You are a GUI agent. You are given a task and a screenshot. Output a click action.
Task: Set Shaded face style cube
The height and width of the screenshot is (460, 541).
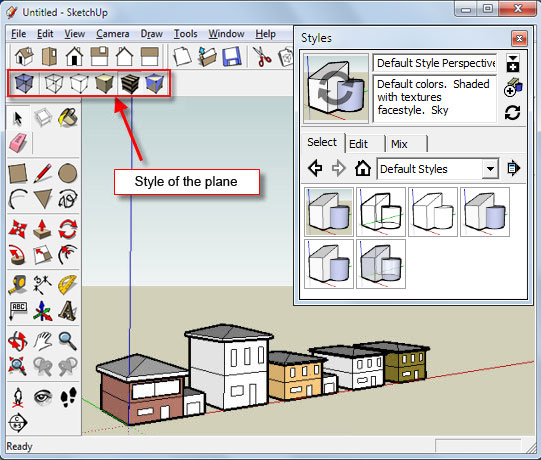click(104, 84)
